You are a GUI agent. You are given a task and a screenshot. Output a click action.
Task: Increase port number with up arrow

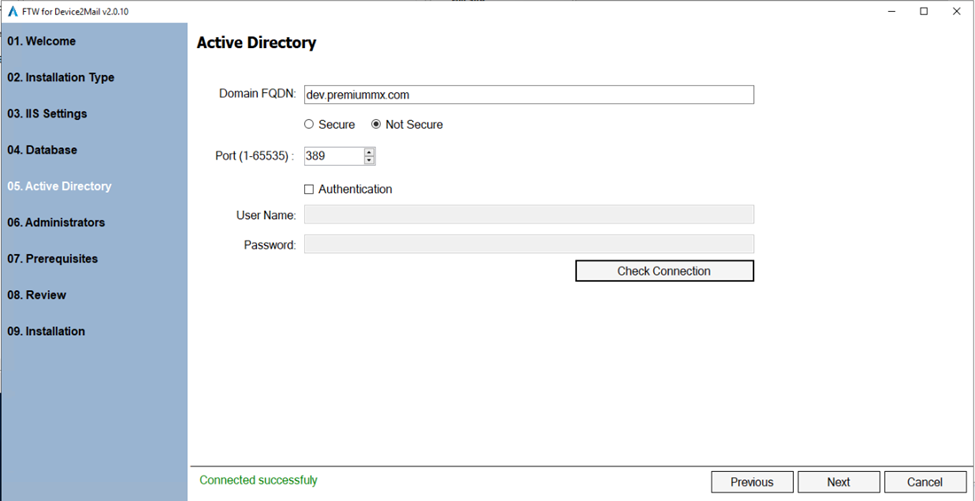pos(369,152)
